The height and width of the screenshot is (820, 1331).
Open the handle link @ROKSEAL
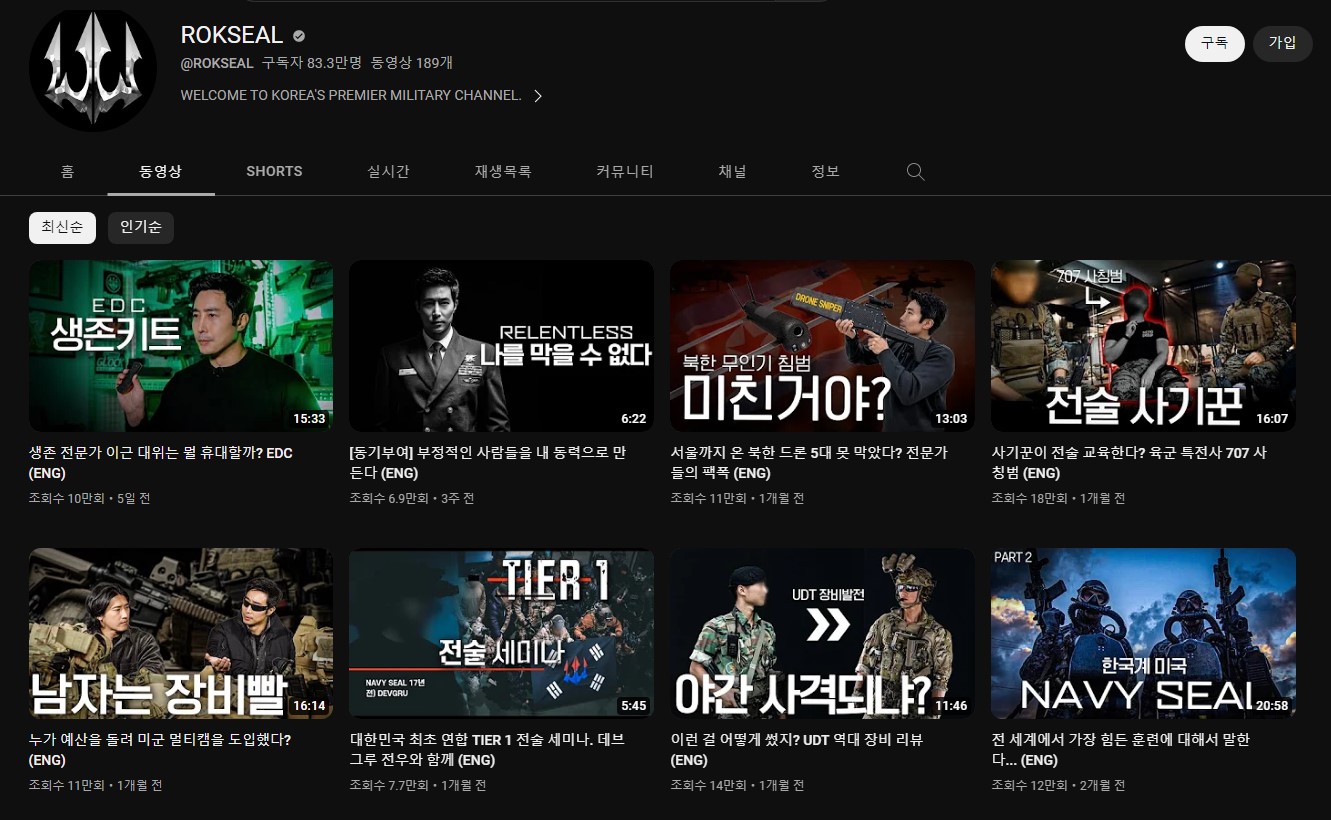(x=217, y=62)
